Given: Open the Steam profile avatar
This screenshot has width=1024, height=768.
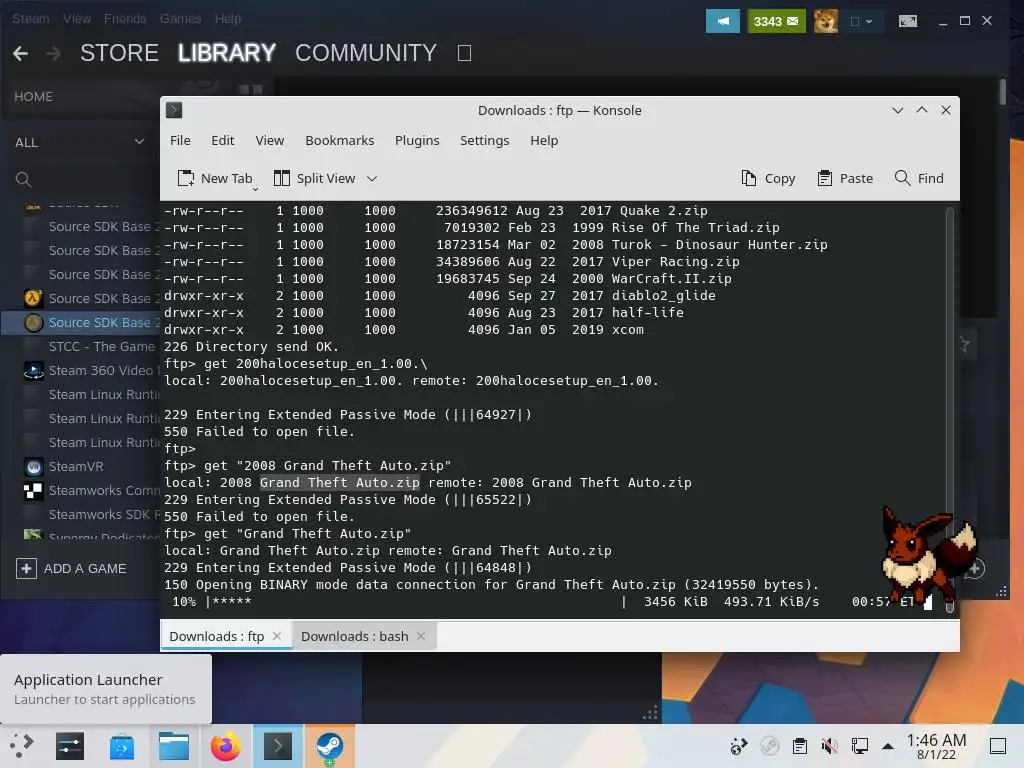Looking at the screenshot, I should point(825,22).
